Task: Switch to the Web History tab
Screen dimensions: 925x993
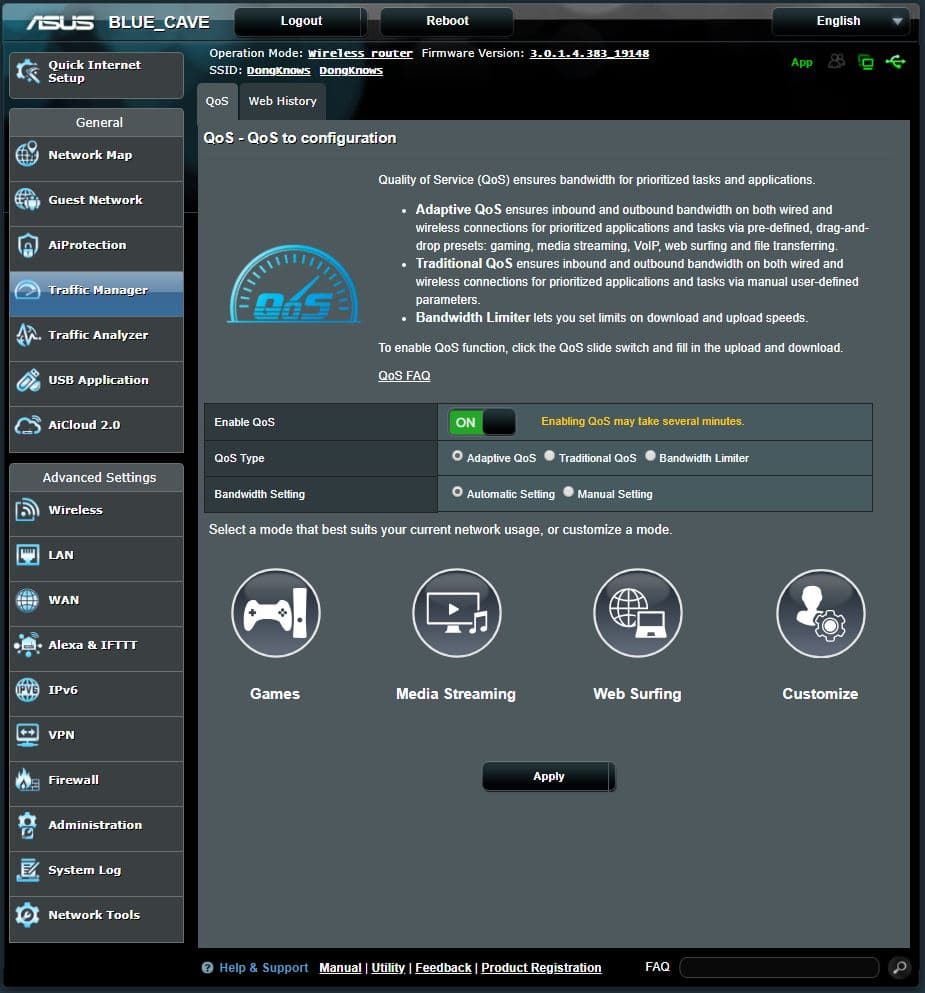Action: [x=282, y=101]
